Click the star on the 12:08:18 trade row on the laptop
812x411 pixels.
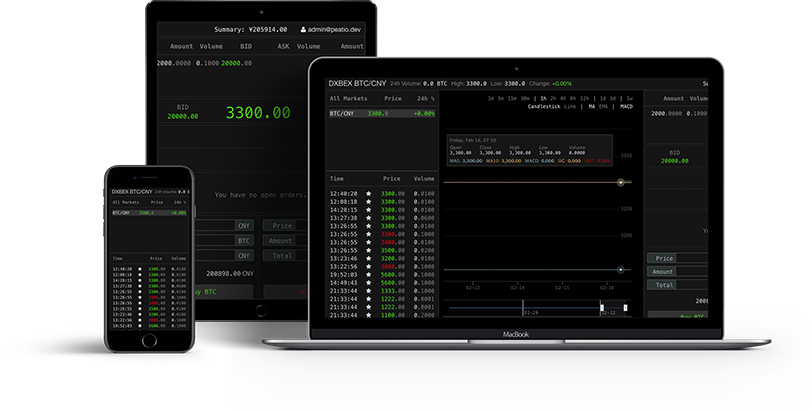(369, 202)
